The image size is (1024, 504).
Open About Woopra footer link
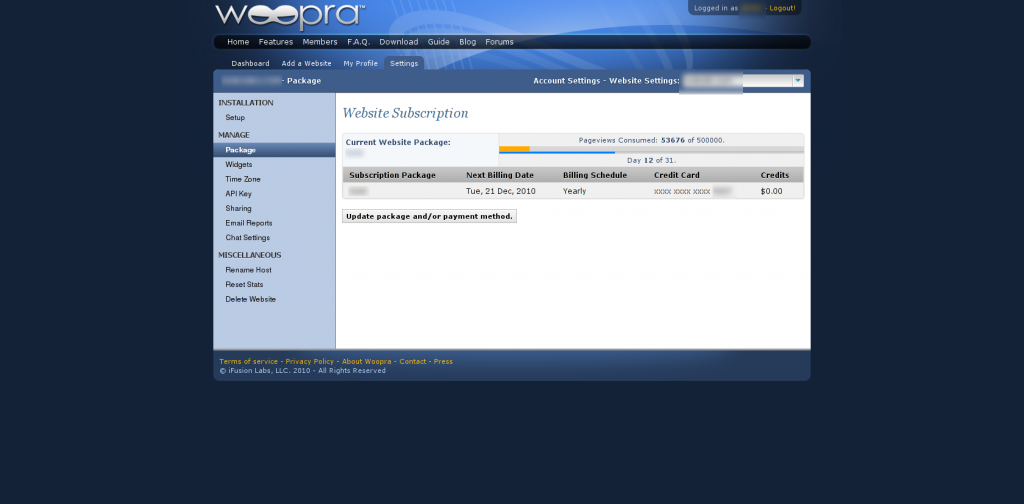(366, 362)
